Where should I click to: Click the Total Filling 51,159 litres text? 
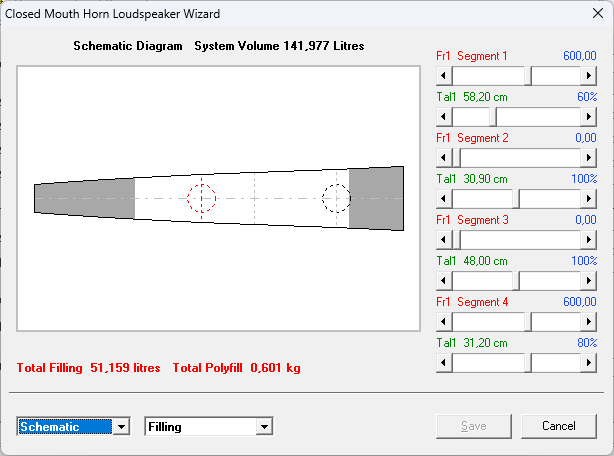(88, 368)
